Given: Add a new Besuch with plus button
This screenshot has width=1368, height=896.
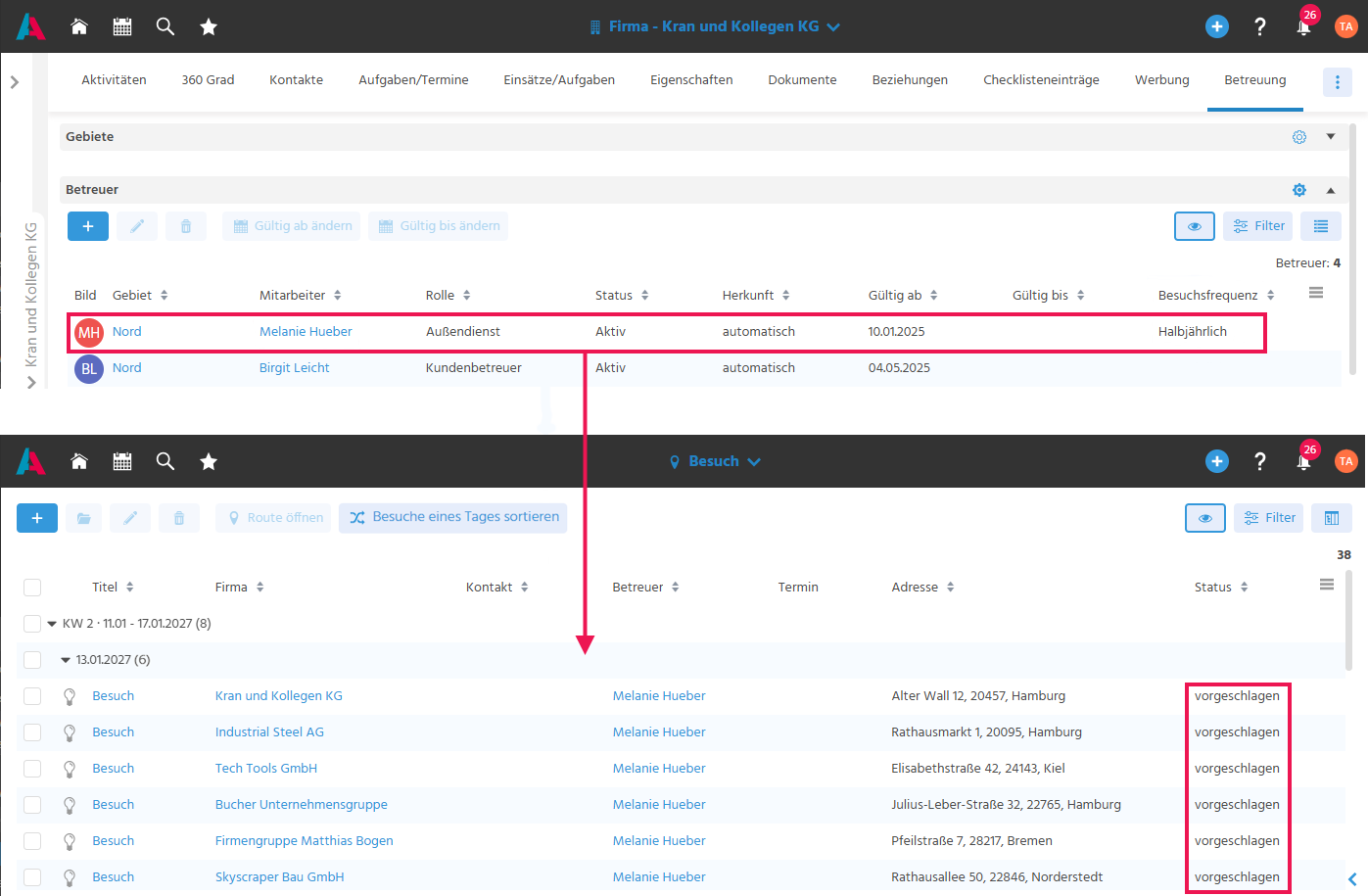Looking at the screenshot, I should (37, 518).
